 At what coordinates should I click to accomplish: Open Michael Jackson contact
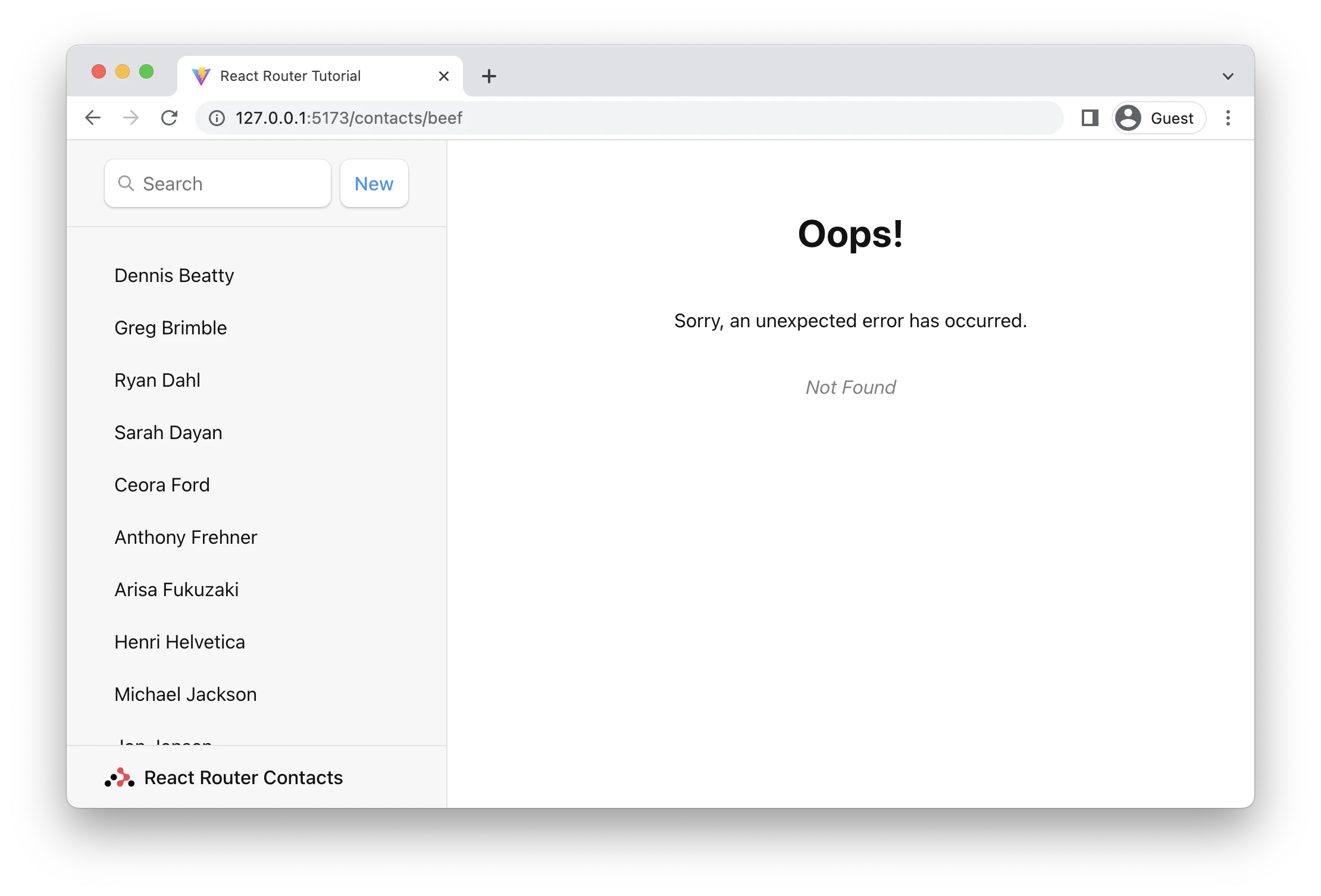click(186, 694)
